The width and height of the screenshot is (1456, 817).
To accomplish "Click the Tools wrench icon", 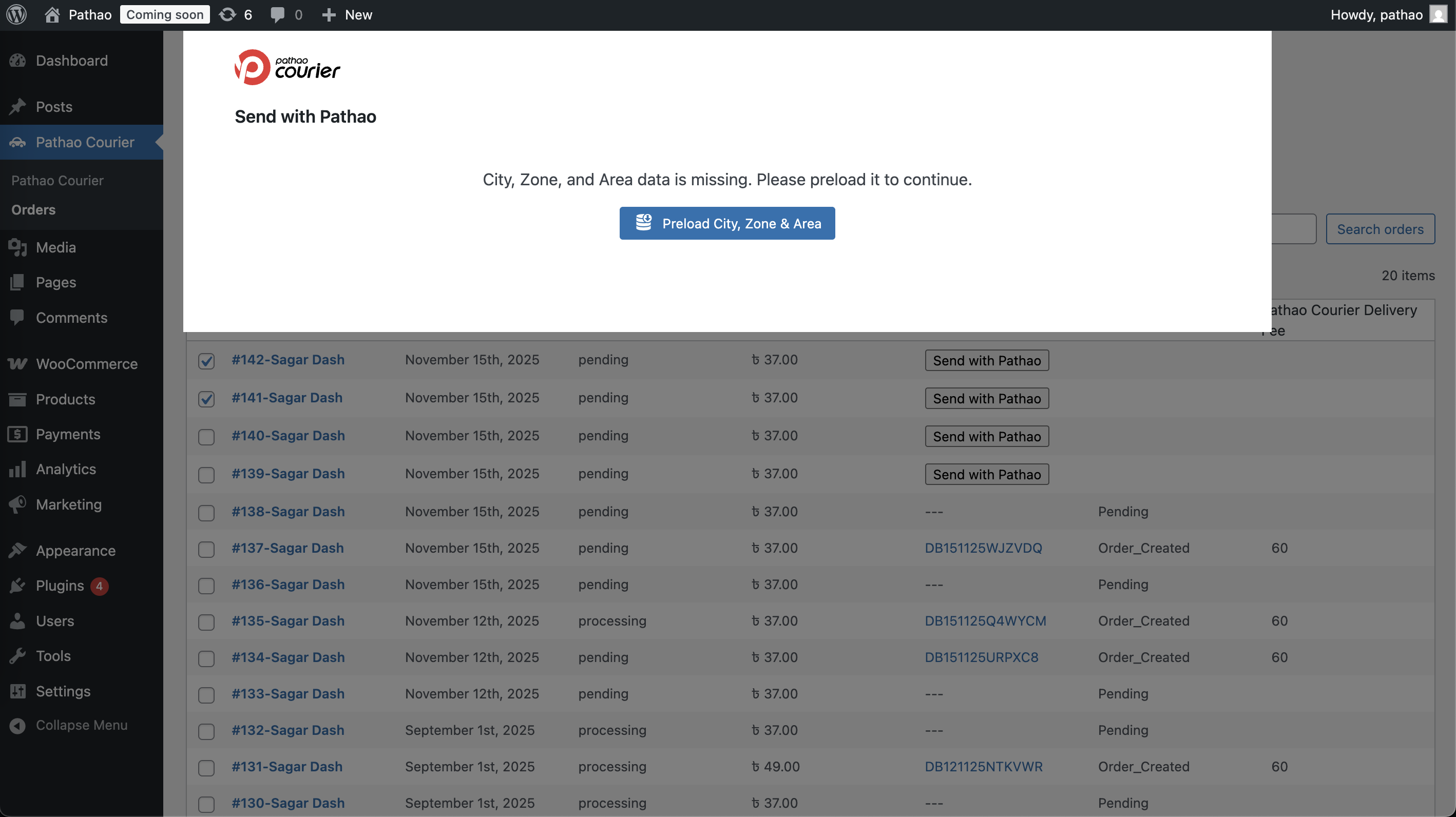I will click(x=17, y=655).
